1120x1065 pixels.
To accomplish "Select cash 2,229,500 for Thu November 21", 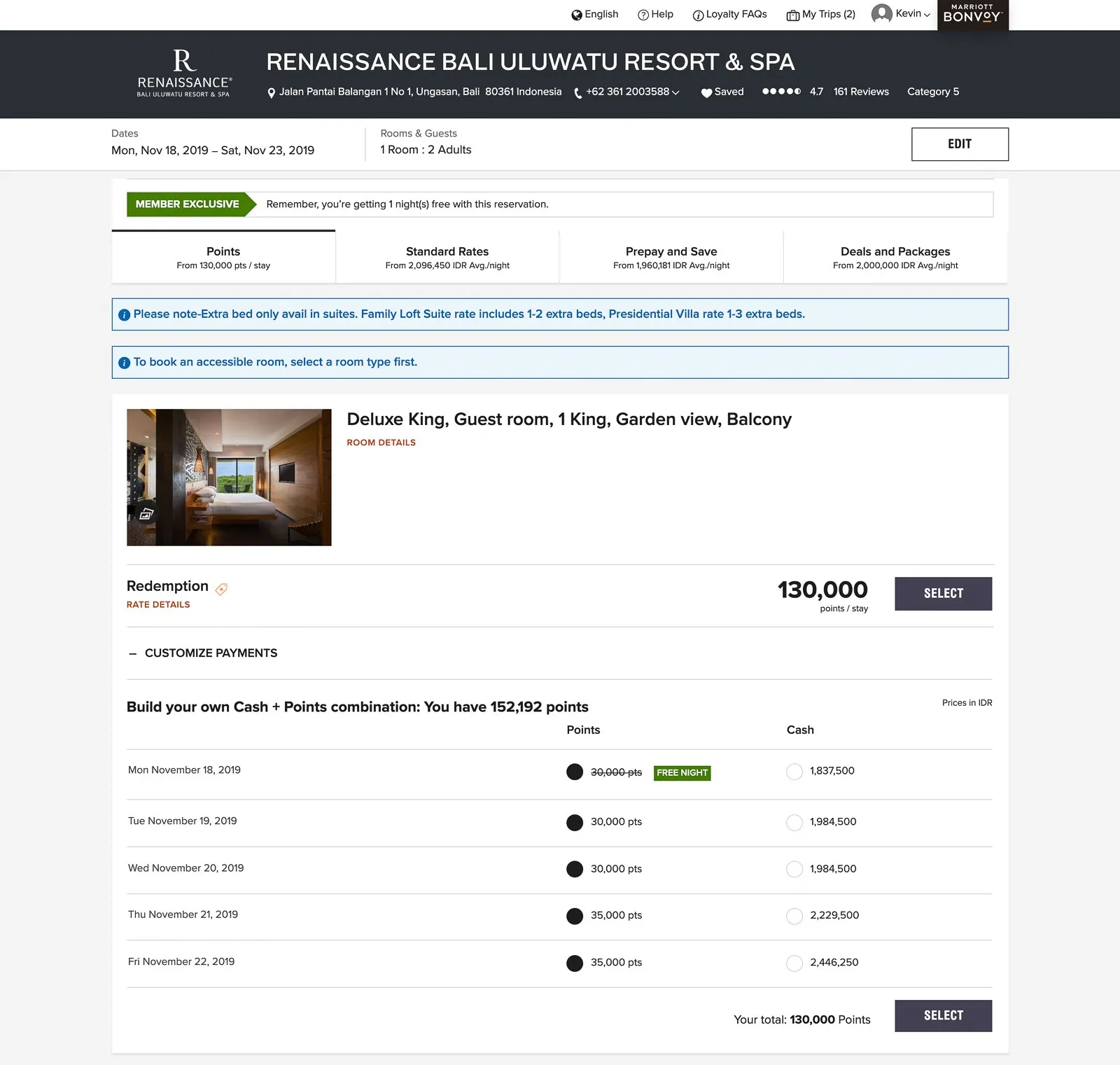I will pyautogui.click(x=794, y=916).
